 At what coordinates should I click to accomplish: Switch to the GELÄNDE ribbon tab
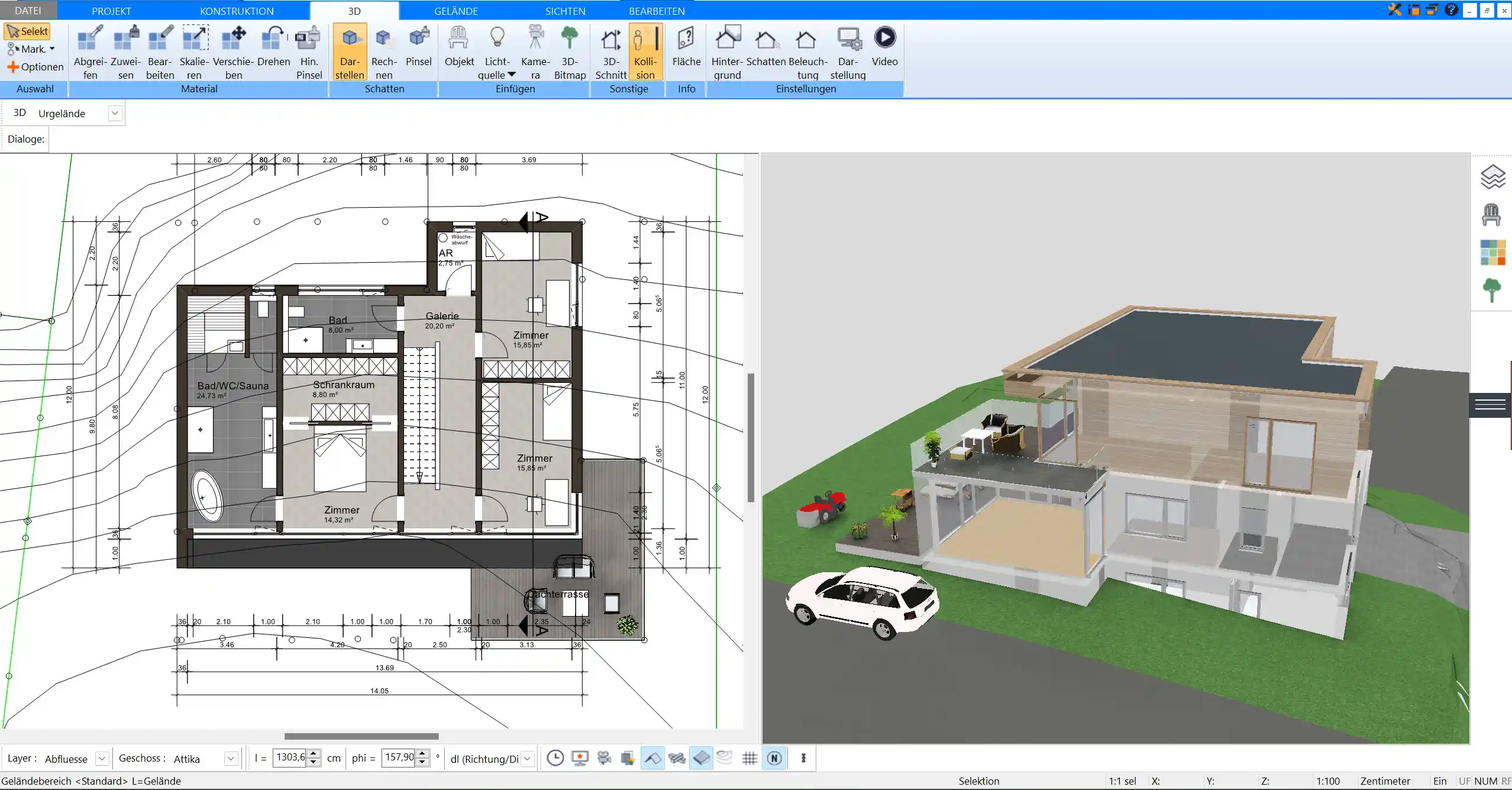click(x=455, y=11)
